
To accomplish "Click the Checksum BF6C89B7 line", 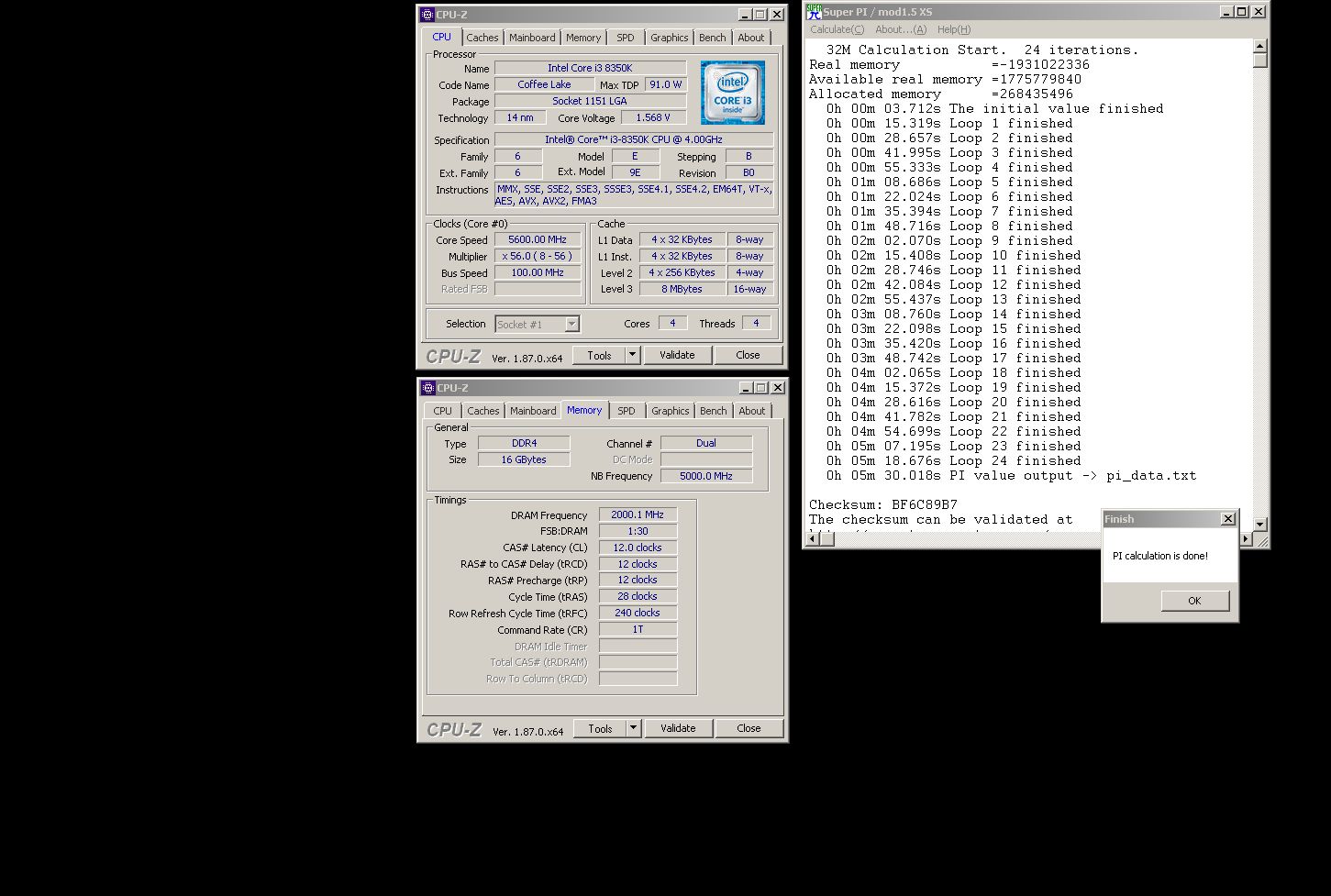I will pos(882,504).
